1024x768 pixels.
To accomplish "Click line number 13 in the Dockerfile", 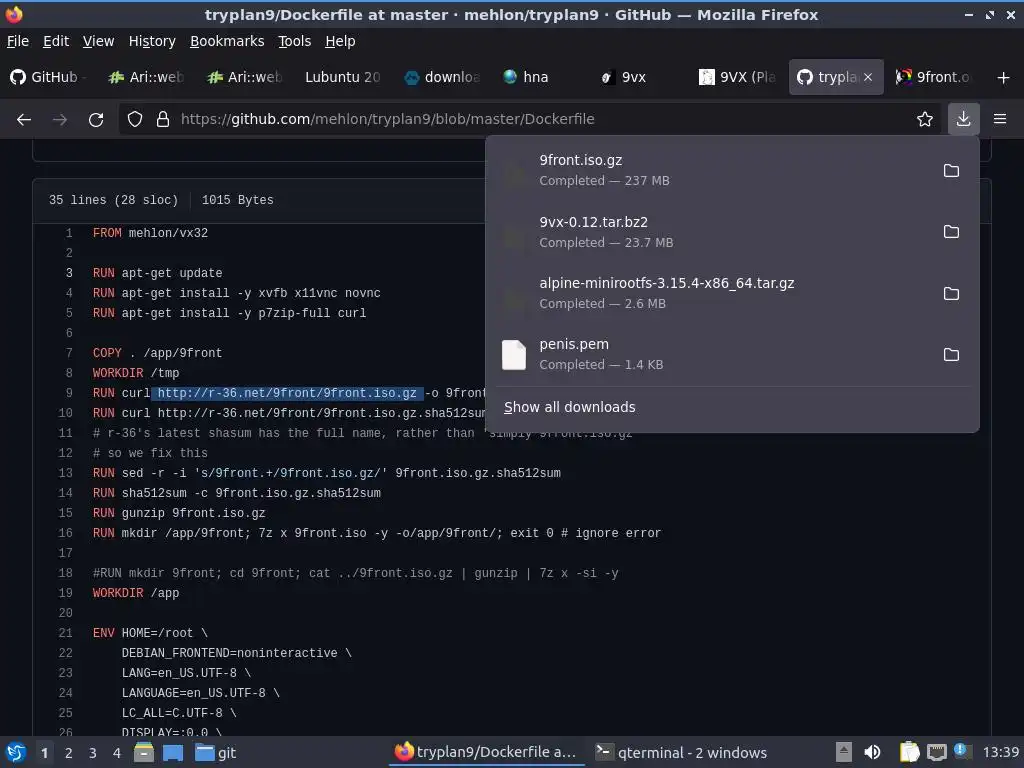I will point(65,473).
